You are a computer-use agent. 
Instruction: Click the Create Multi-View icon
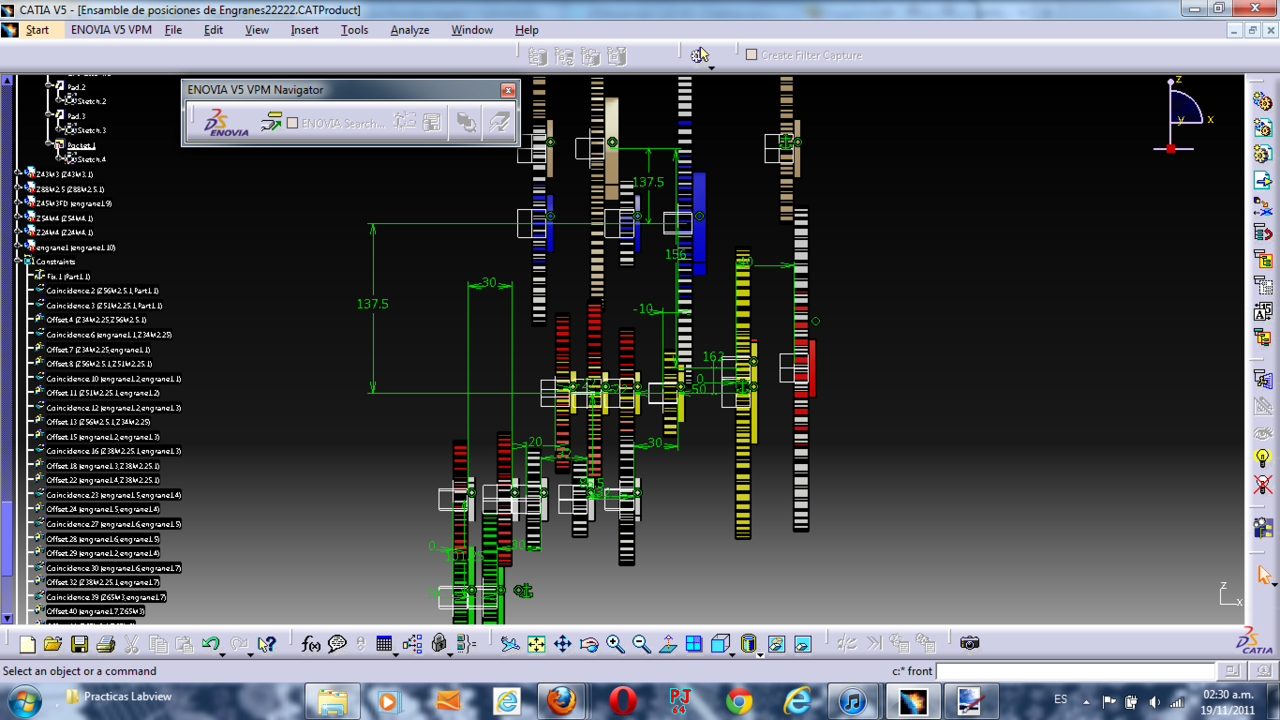click(x=693, y=645)
